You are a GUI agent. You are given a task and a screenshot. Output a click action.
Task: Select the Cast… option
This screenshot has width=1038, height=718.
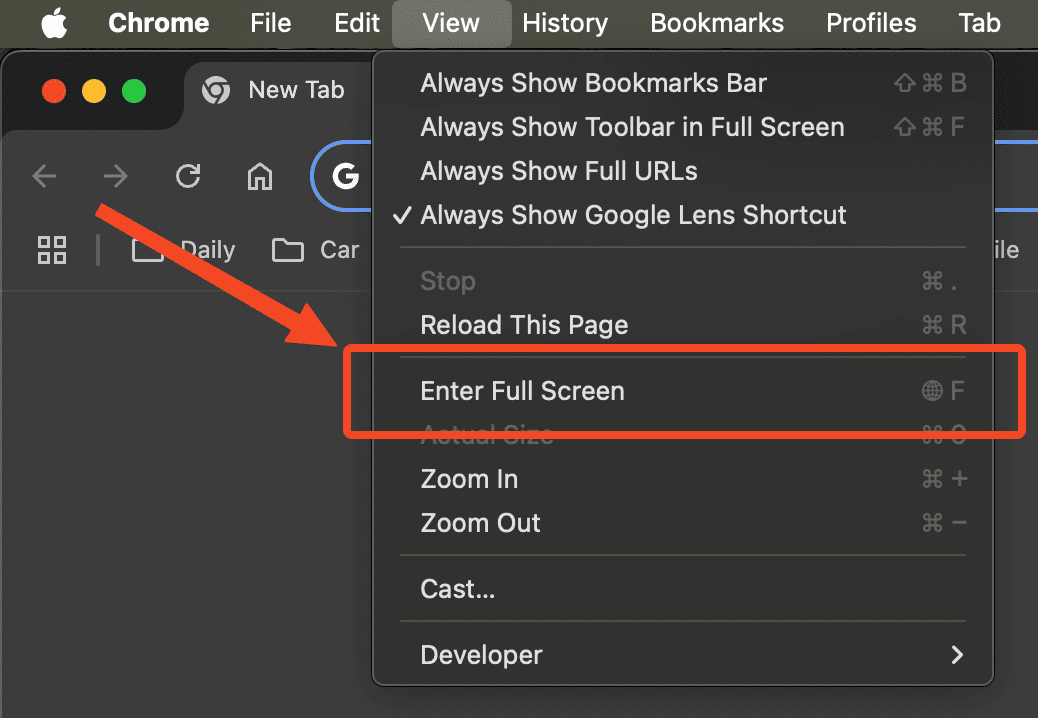click(x=683, y=589)
